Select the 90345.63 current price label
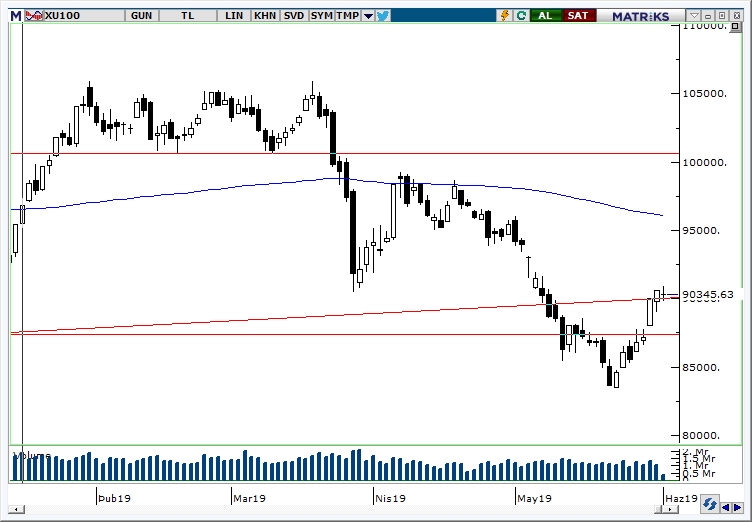The width and height of the screenshot is (752, 522). pyautogui.click(x=709, y=295)
